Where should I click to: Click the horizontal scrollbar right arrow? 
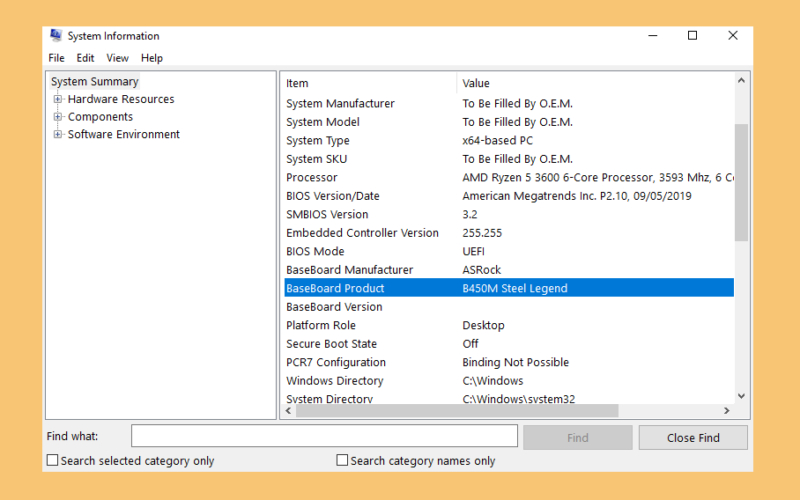pyautogui.click(x=727, y=410)
